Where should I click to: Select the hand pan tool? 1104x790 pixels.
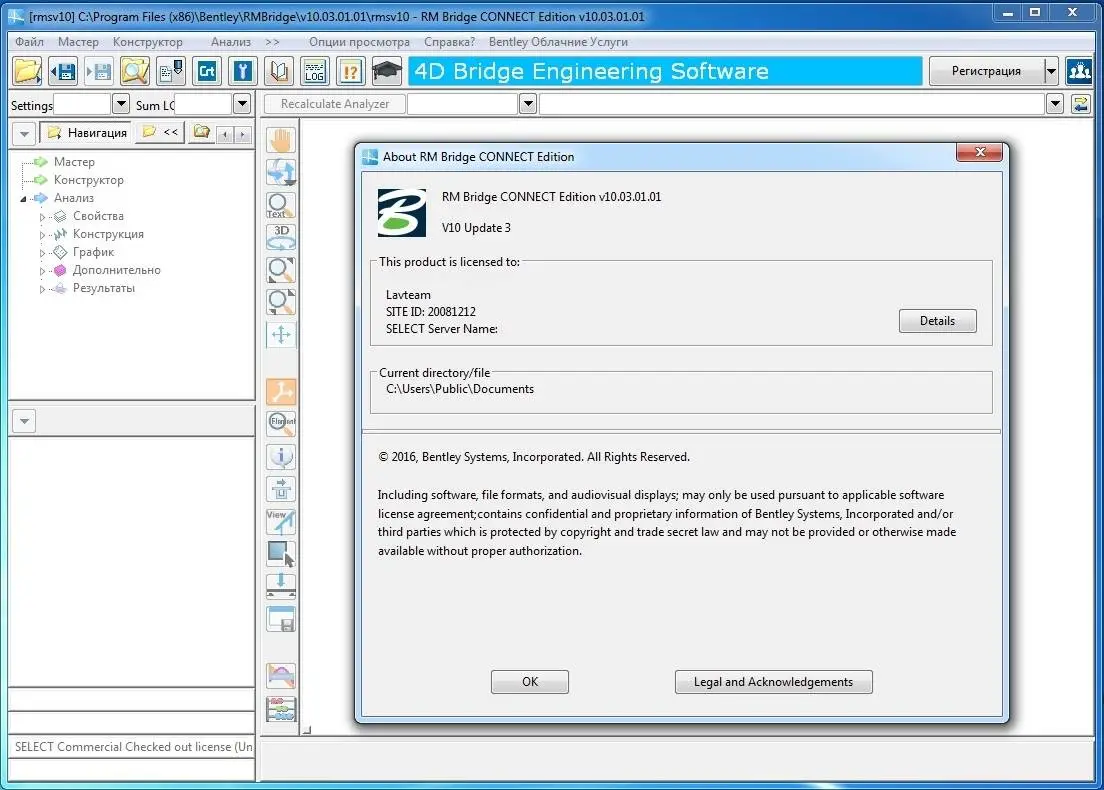coord(281,140)
